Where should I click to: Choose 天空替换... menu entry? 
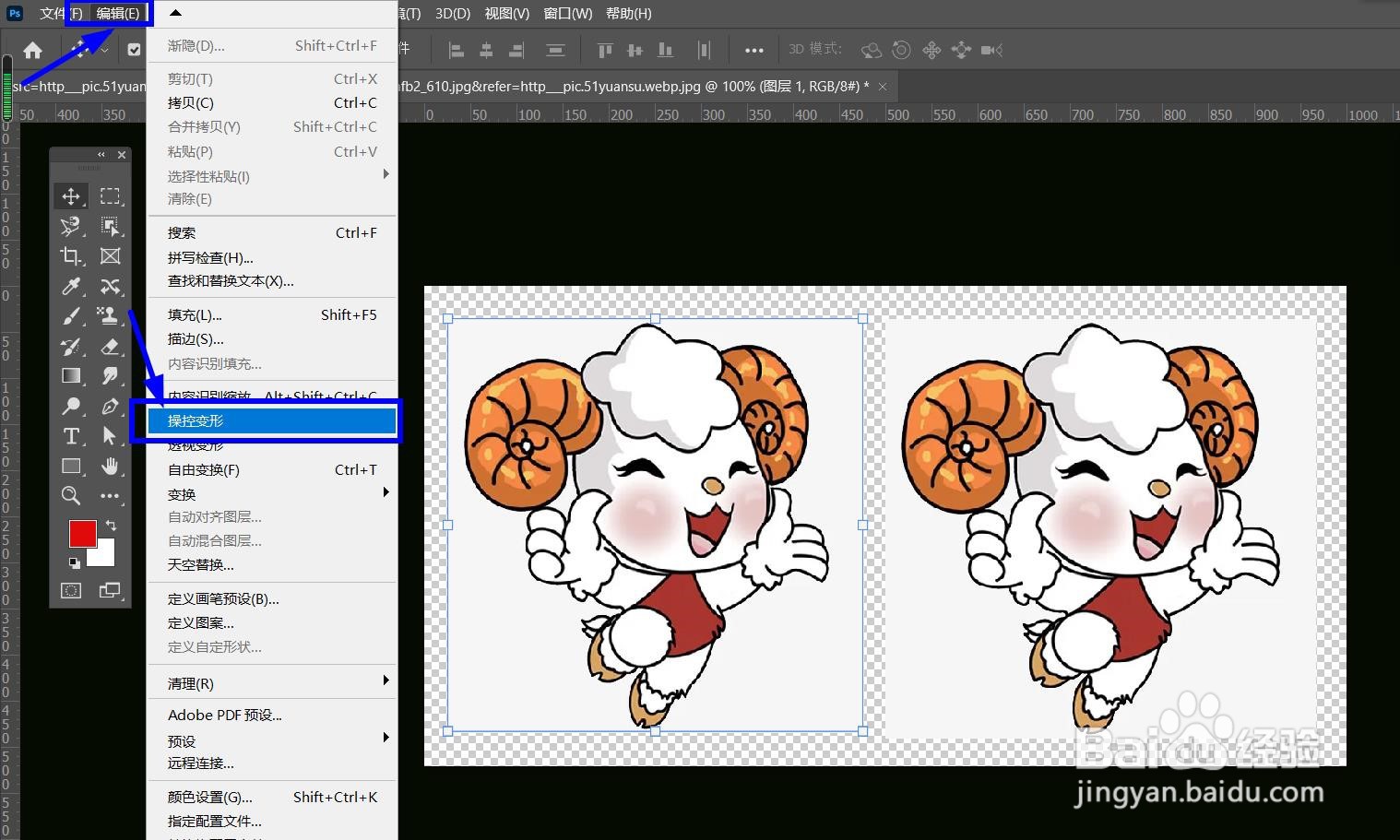click(x=272, y=564)
